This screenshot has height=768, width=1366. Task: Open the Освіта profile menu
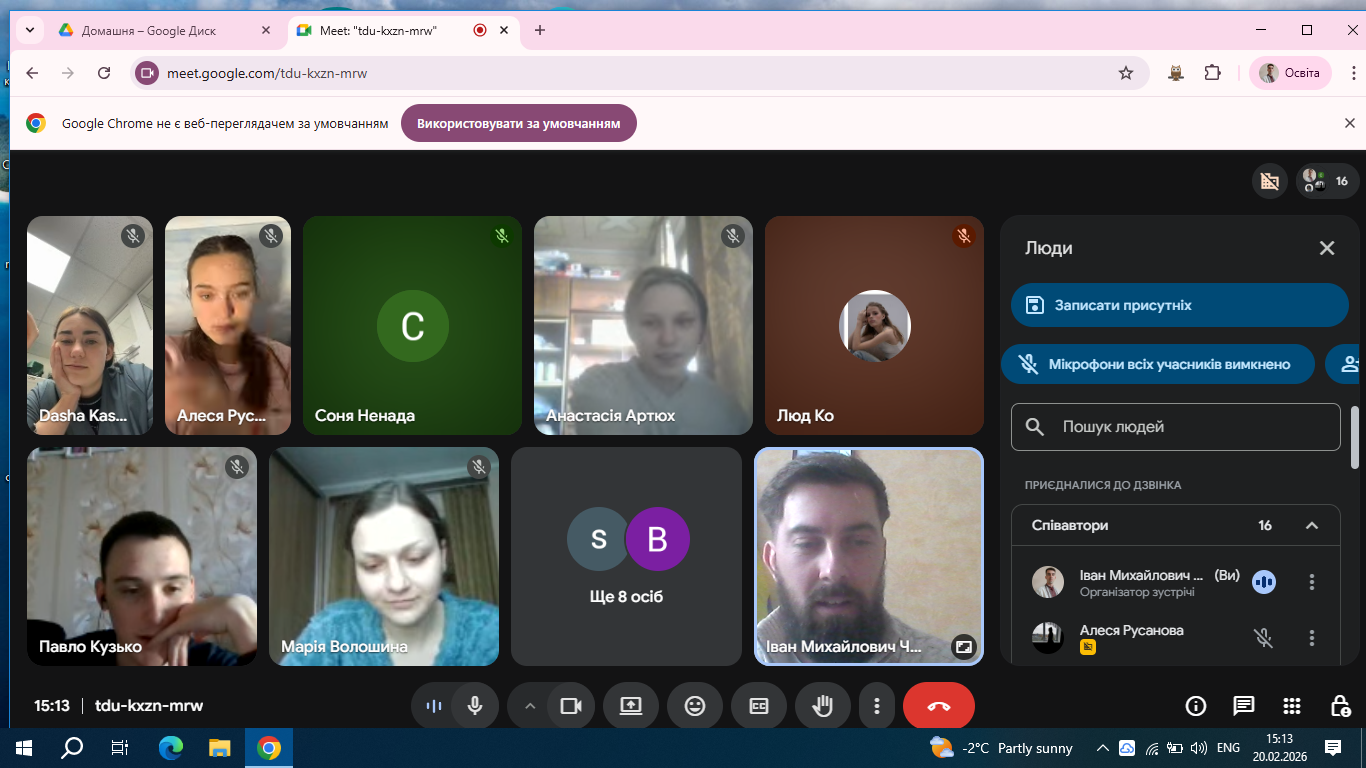[x=1290, y=73]
